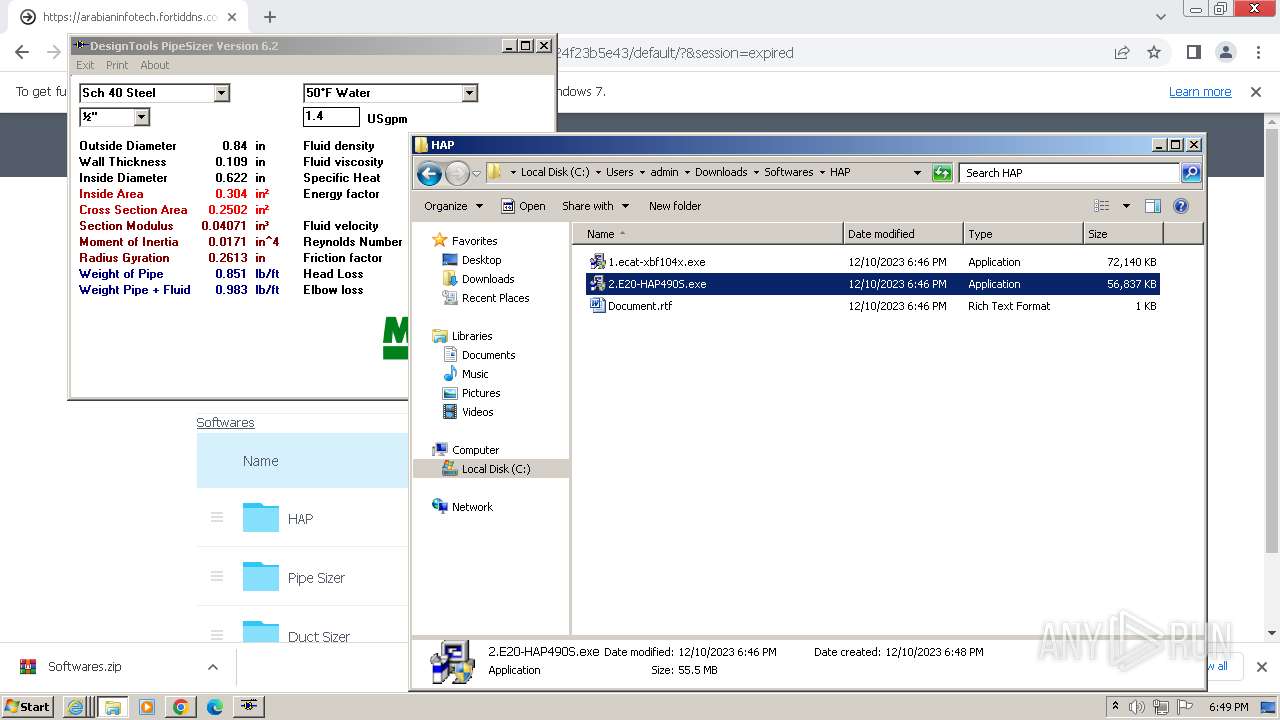The width and height of the screenshot is (1280, 720).
Task: Click the 1.ecat-xbf104x.exe file icon
Action: coord(597,262)
